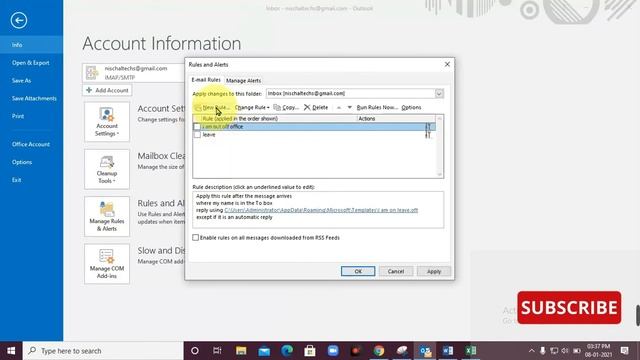Click Save As in sidebar
640x360 pixels.
[31, 80]
